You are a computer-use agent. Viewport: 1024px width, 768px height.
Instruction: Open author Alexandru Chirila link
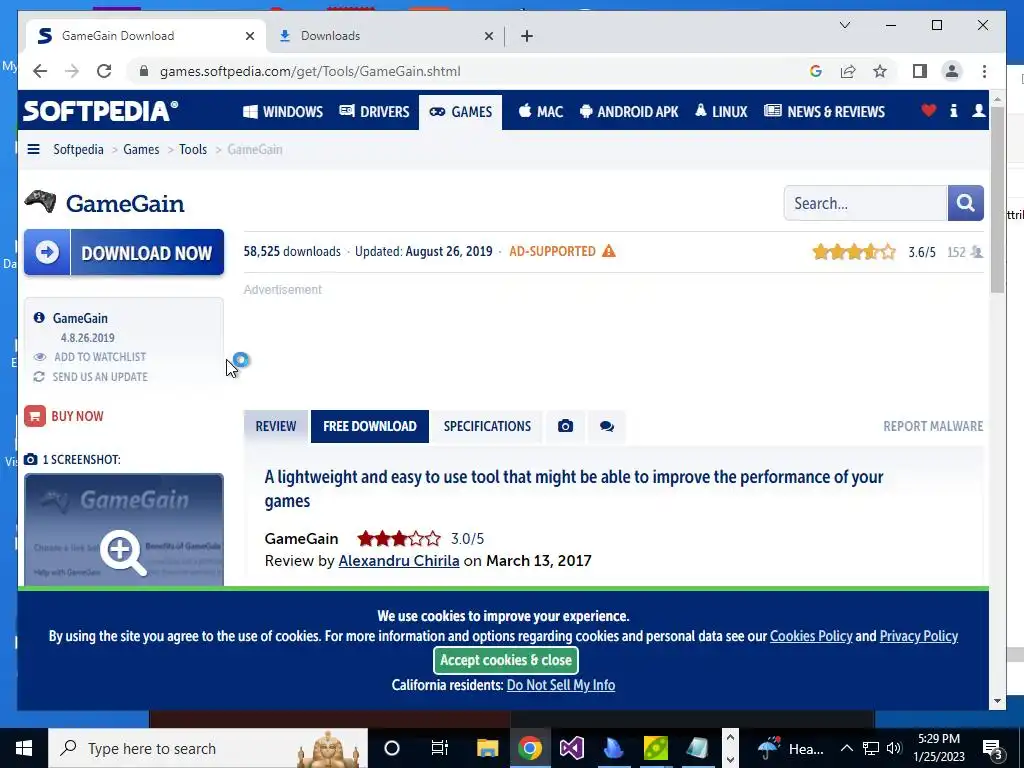[x=398, y=561]
